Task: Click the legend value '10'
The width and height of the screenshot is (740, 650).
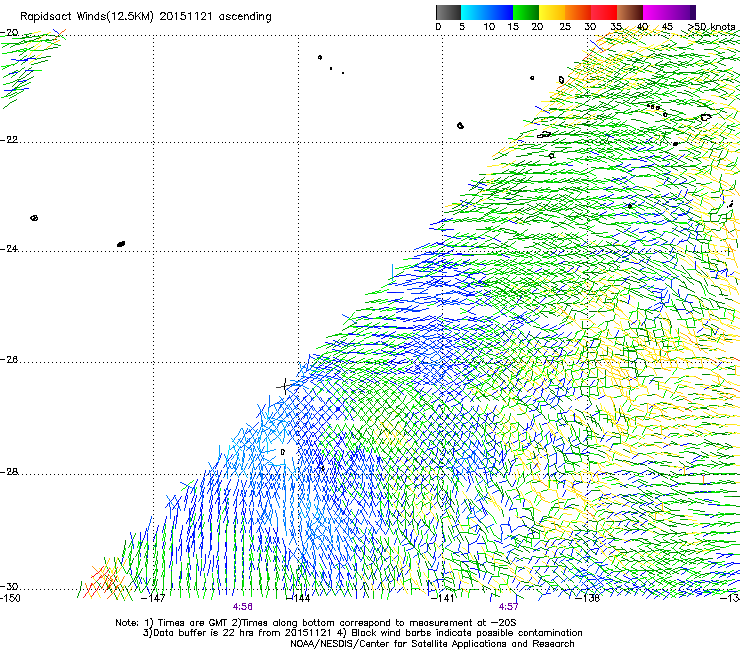Action: tap(489, 27)
